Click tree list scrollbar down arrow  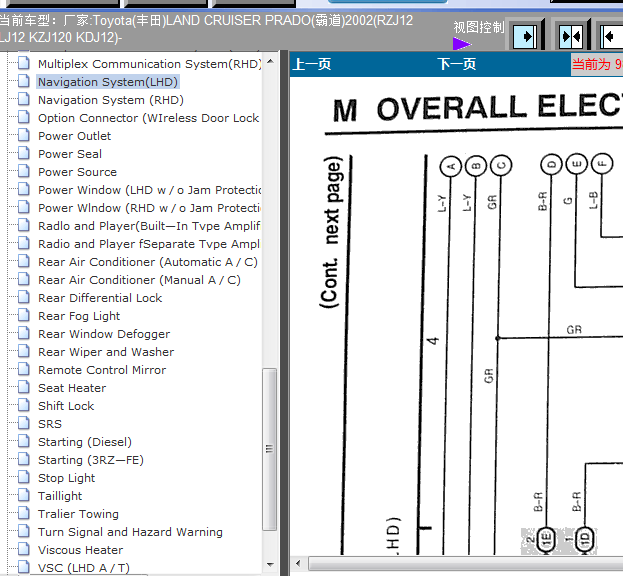[x=271, y=564]
